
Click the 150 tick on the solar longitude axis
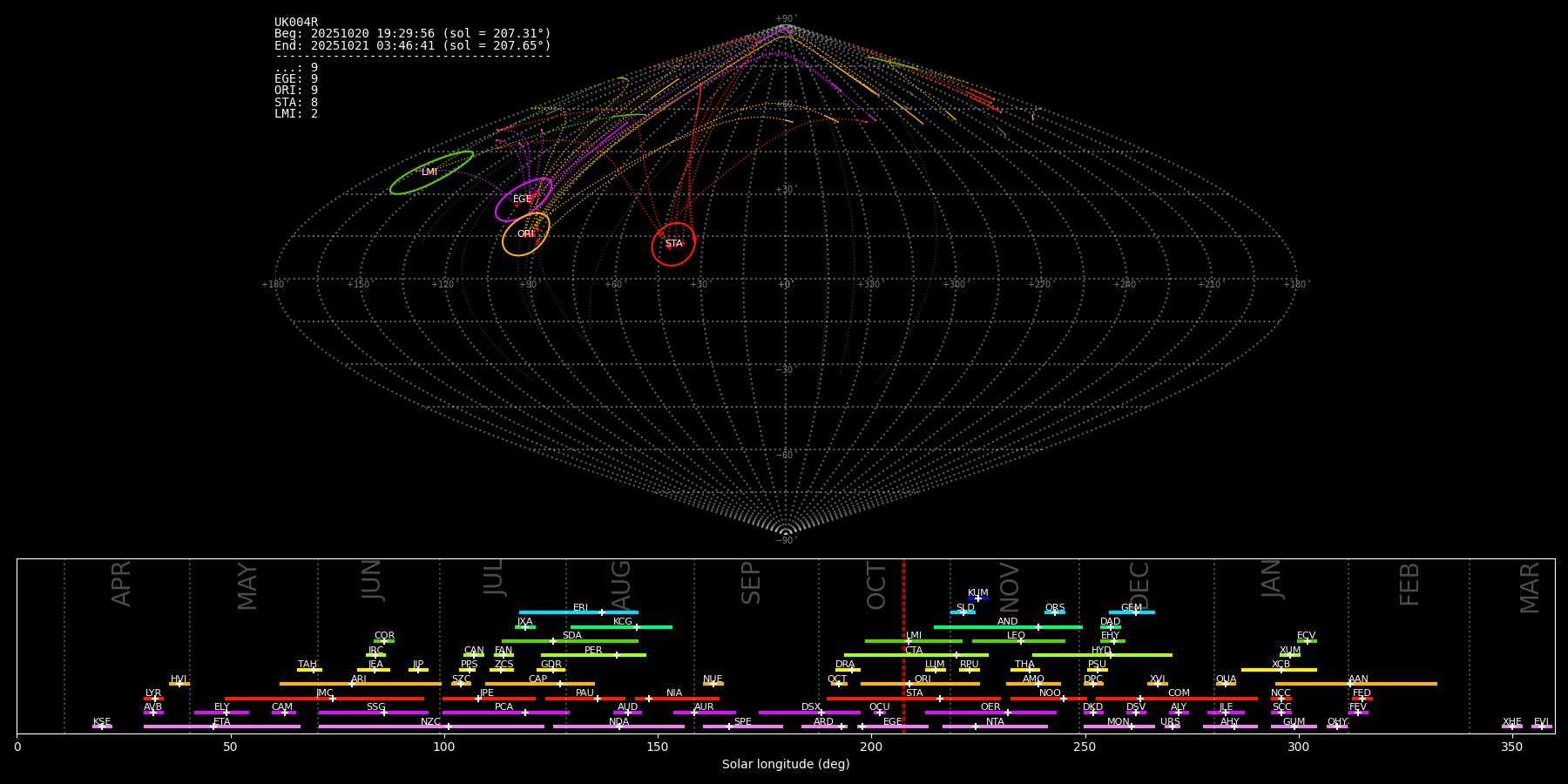pos(658,747)
